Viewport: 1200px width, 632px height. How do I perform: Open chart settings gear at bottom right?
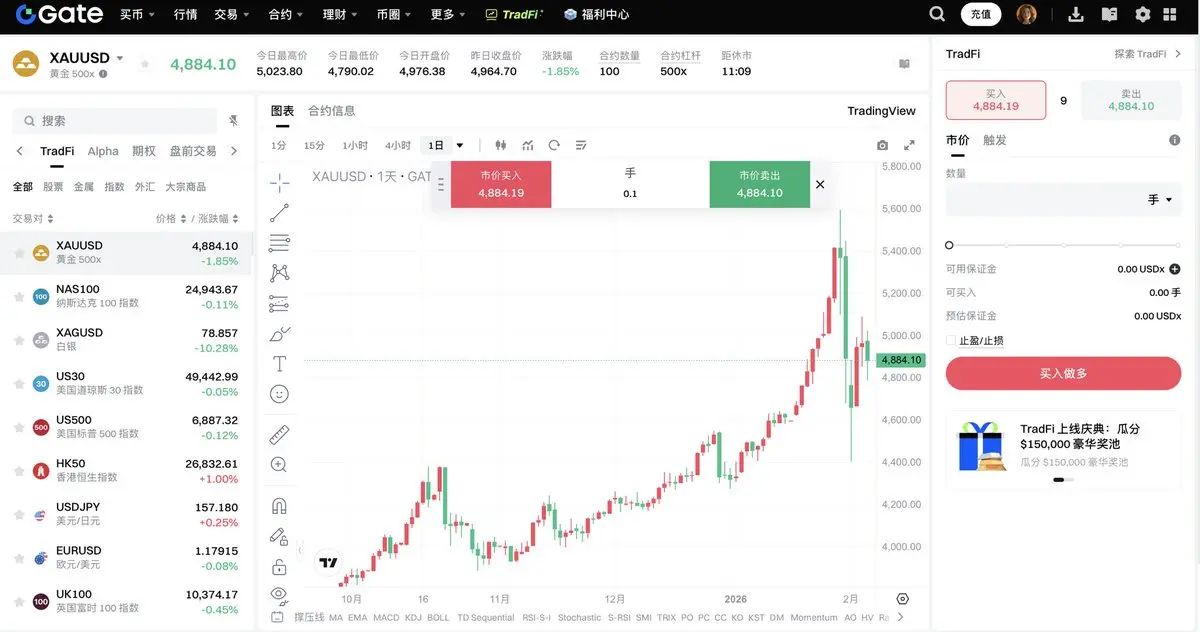click(x=903, y=599)
